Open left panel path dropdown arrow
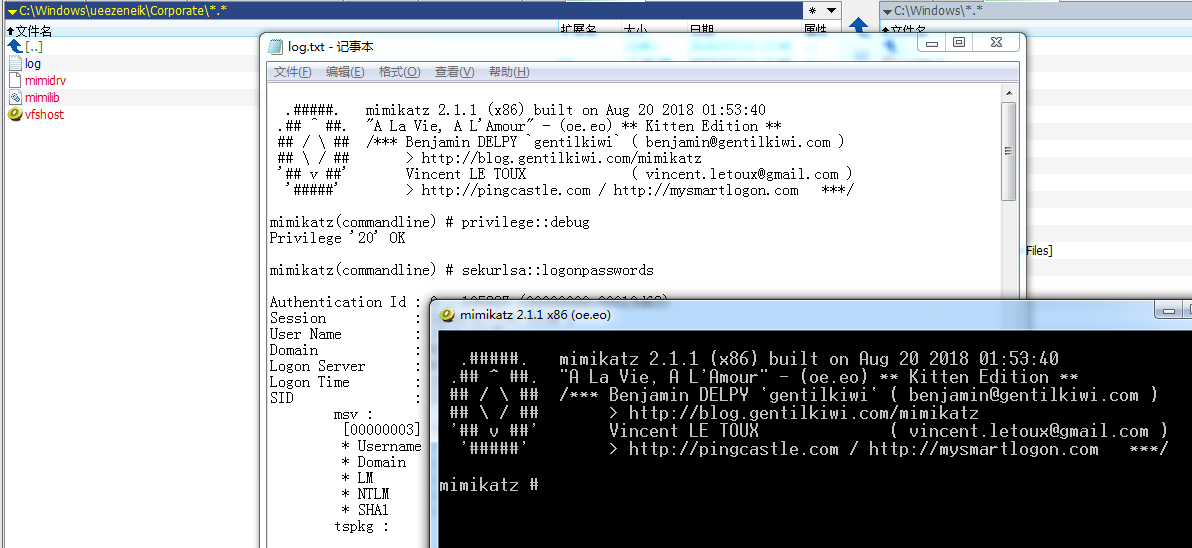1192x548 pixels. (x=11, y=11)
